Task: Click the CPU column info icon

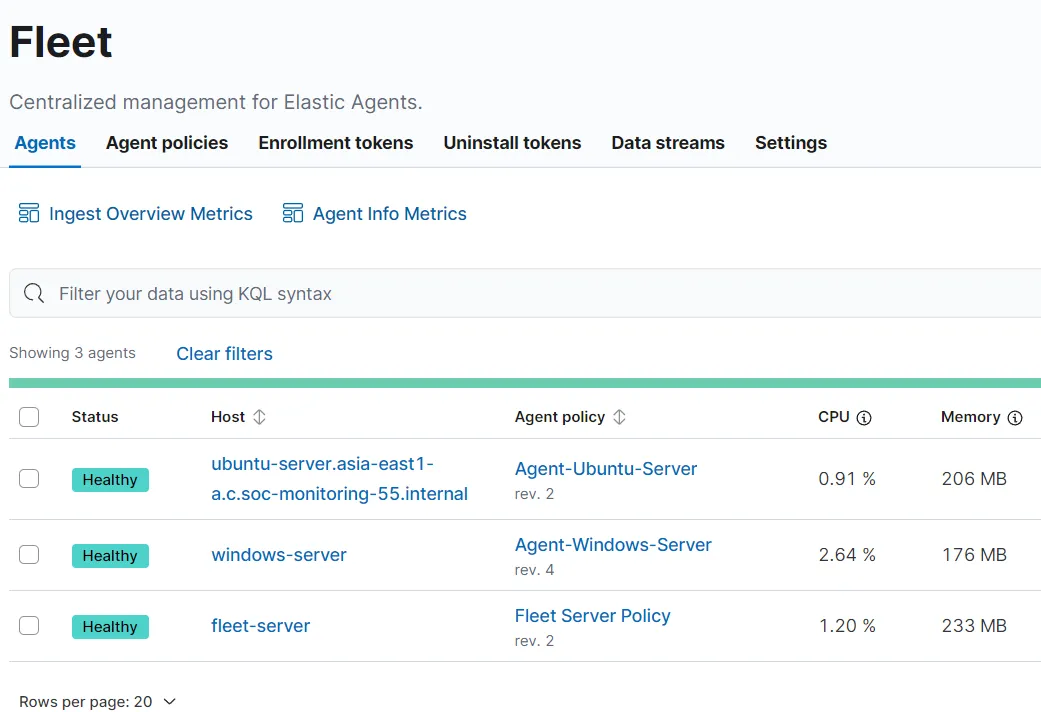Action: coord(866,417)
